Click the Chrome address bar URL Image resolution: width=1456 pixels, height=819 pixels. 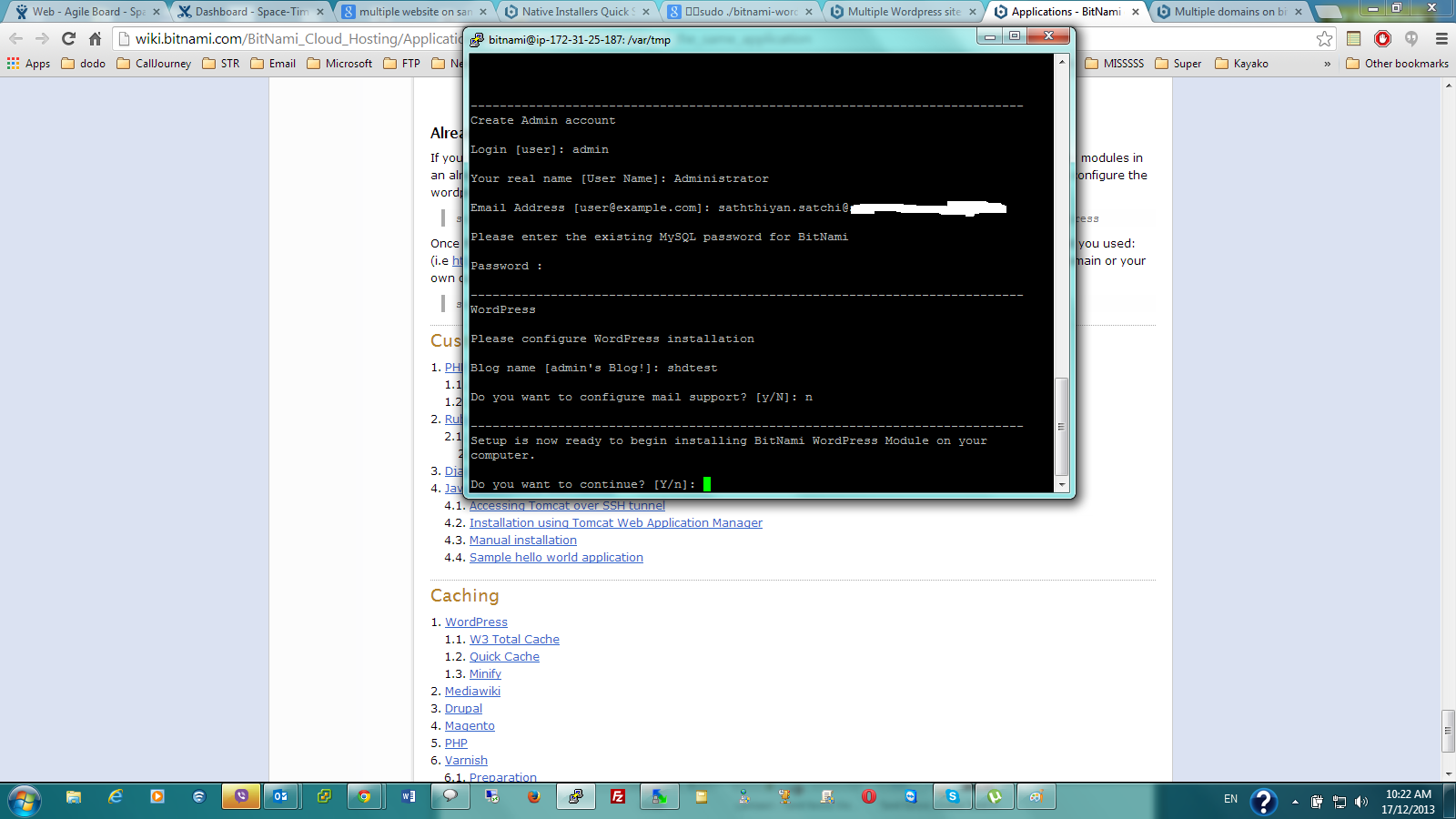(299, 39)
